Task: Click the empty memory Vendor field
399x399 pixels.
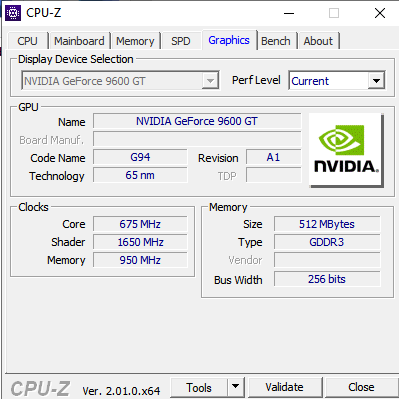Action: 327,260
